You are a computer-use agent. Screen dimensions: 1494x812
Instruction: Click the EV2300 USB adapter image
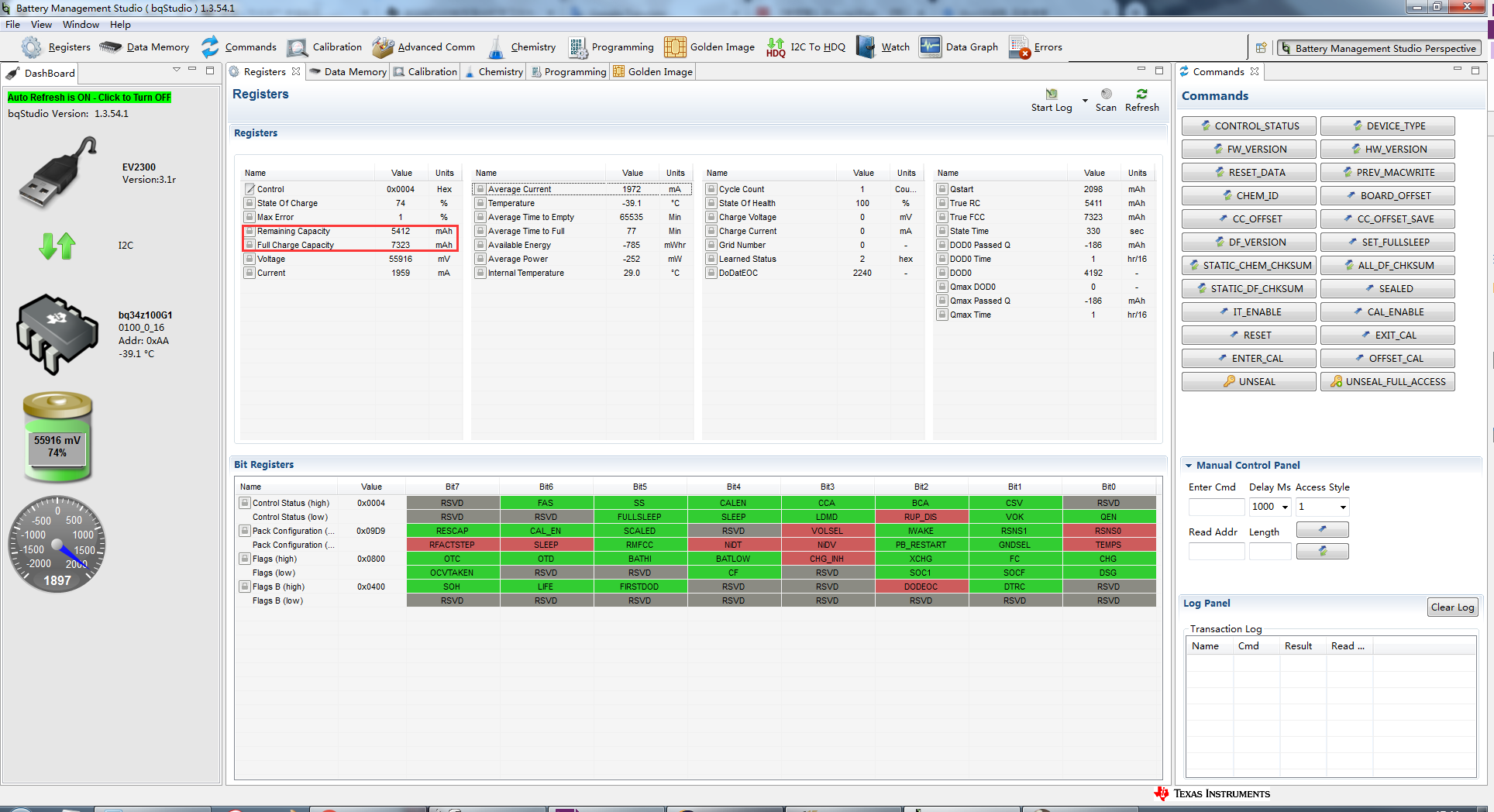58,172
